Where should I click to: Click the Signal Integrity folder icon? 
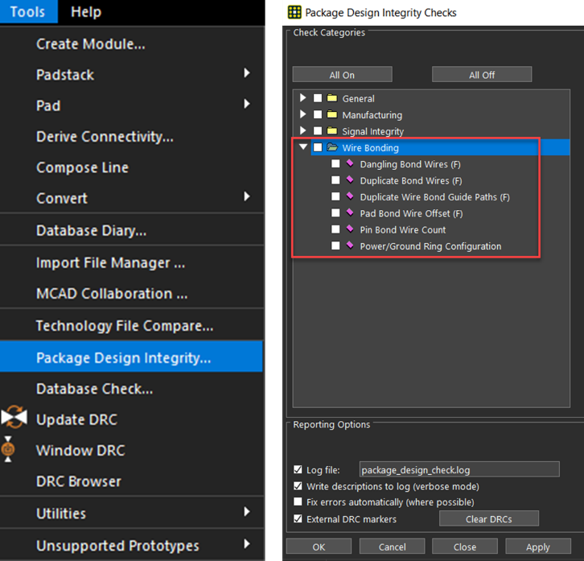(x=332, y=131)
